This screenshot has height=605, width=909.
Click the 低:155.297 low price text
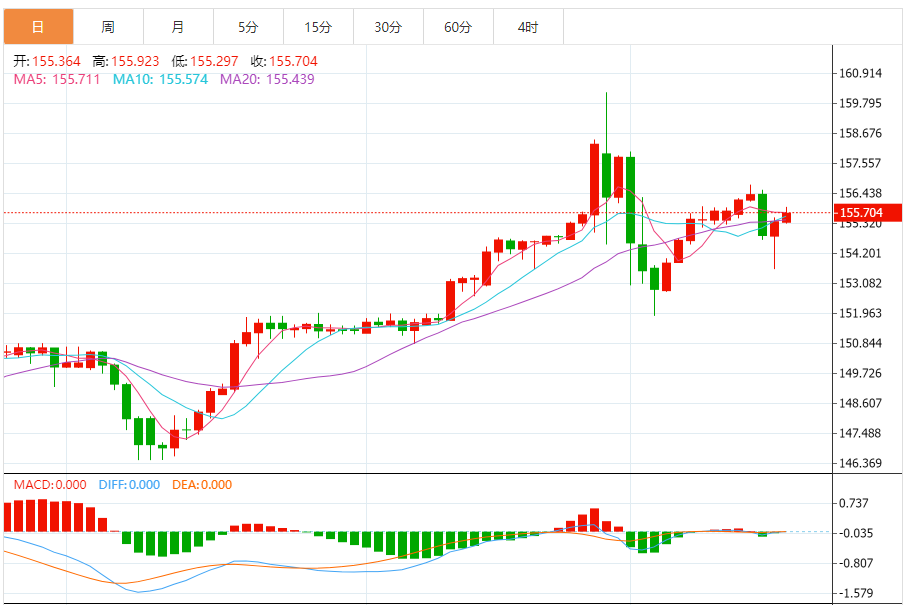coord(205,61)
